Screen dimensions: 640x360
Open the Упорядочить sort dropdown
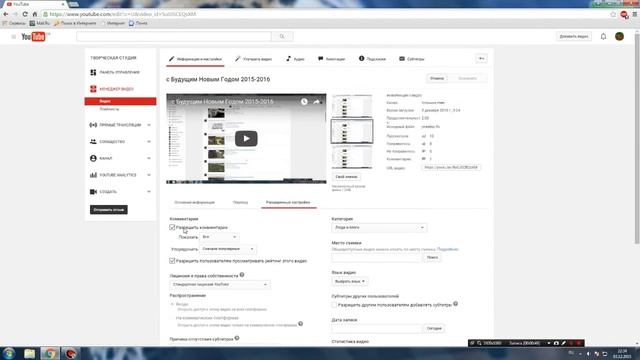228,249
